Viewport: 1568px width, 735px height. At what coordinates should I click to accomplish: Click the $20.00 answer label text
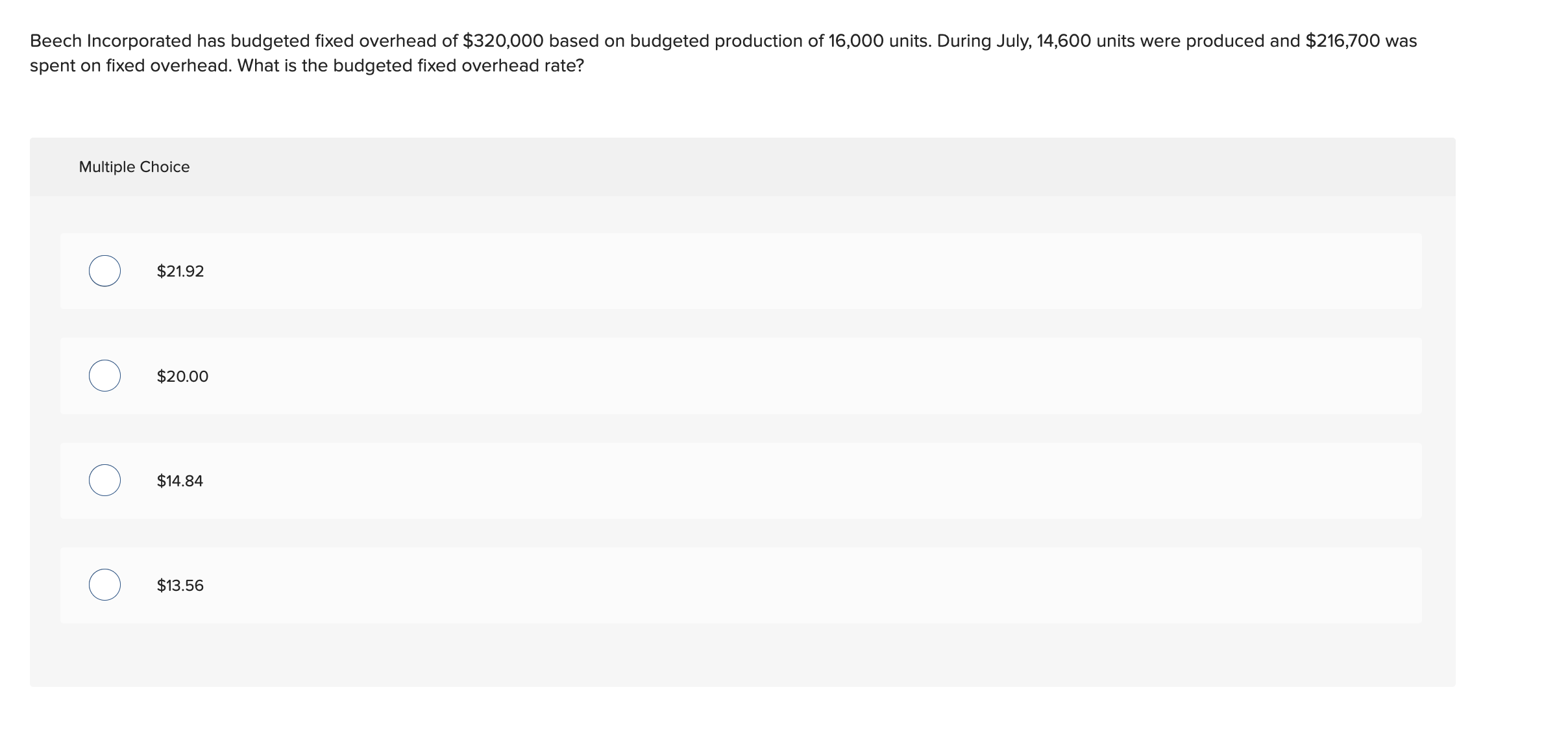point(182,375)
